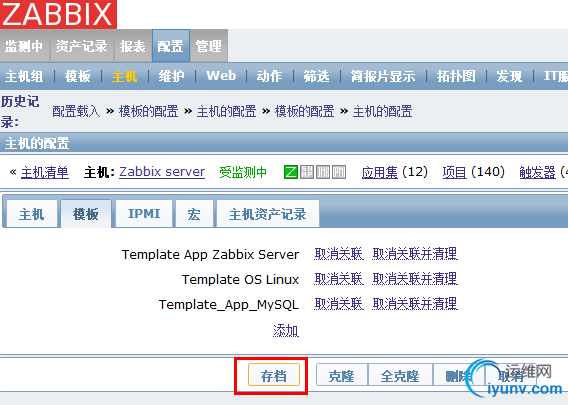Viewport: 568px width, 405px height.
Task: Click the JMX availability status icon
Action: coord(323,172)
